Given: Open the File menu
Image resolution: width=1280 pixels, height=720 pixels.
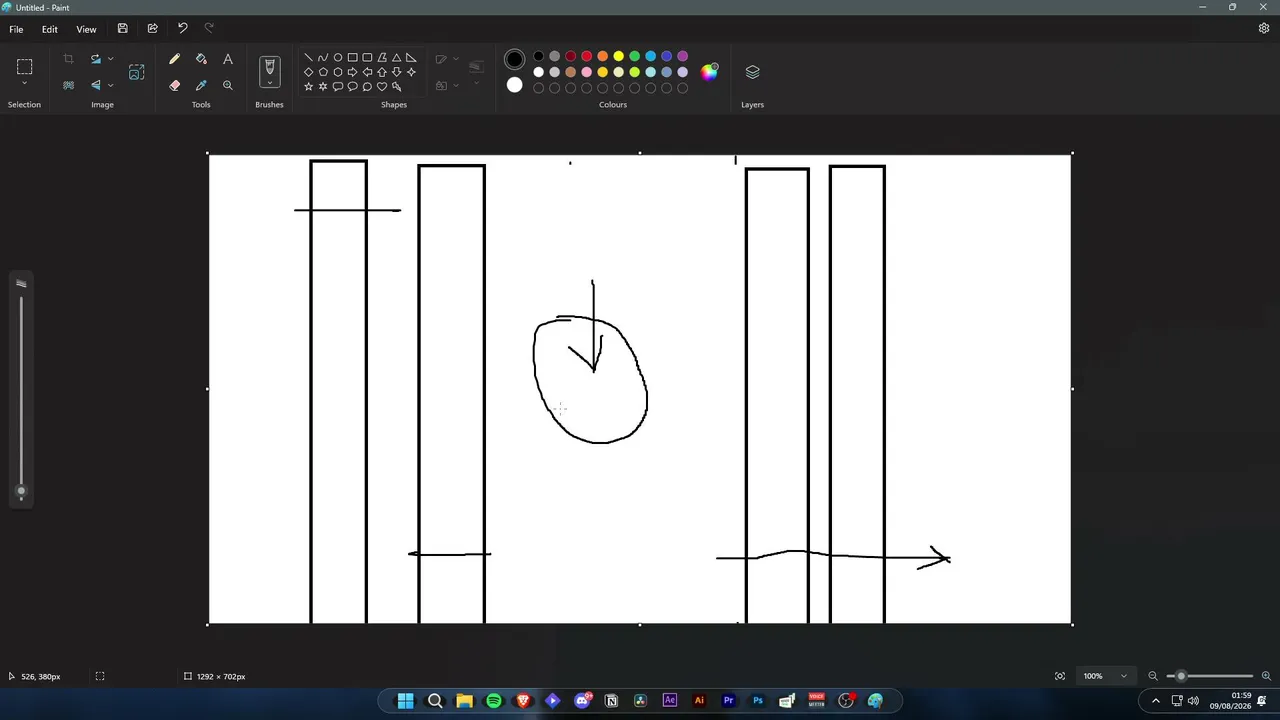Looking at the screenshot, I should [x=16, y=29].
